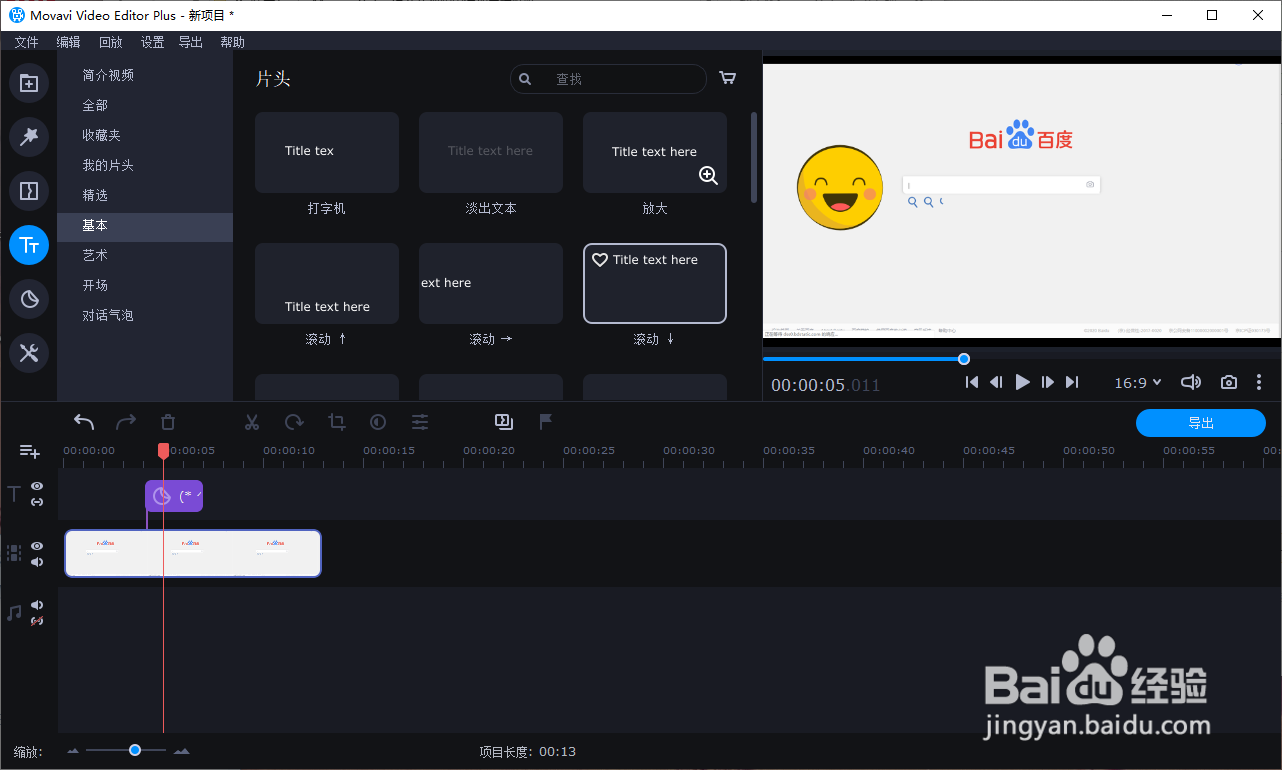This screenshot has width=1282, height=770.
Task: Click the undo arrow in timeline toolbar
Action: click(84, 422)
